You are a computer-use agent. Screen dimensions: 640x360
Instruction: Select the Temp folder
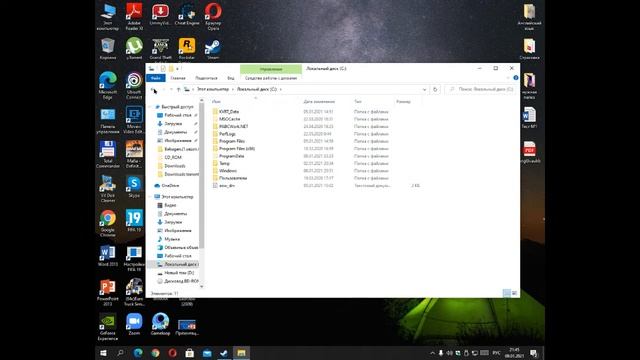(224, 163)
